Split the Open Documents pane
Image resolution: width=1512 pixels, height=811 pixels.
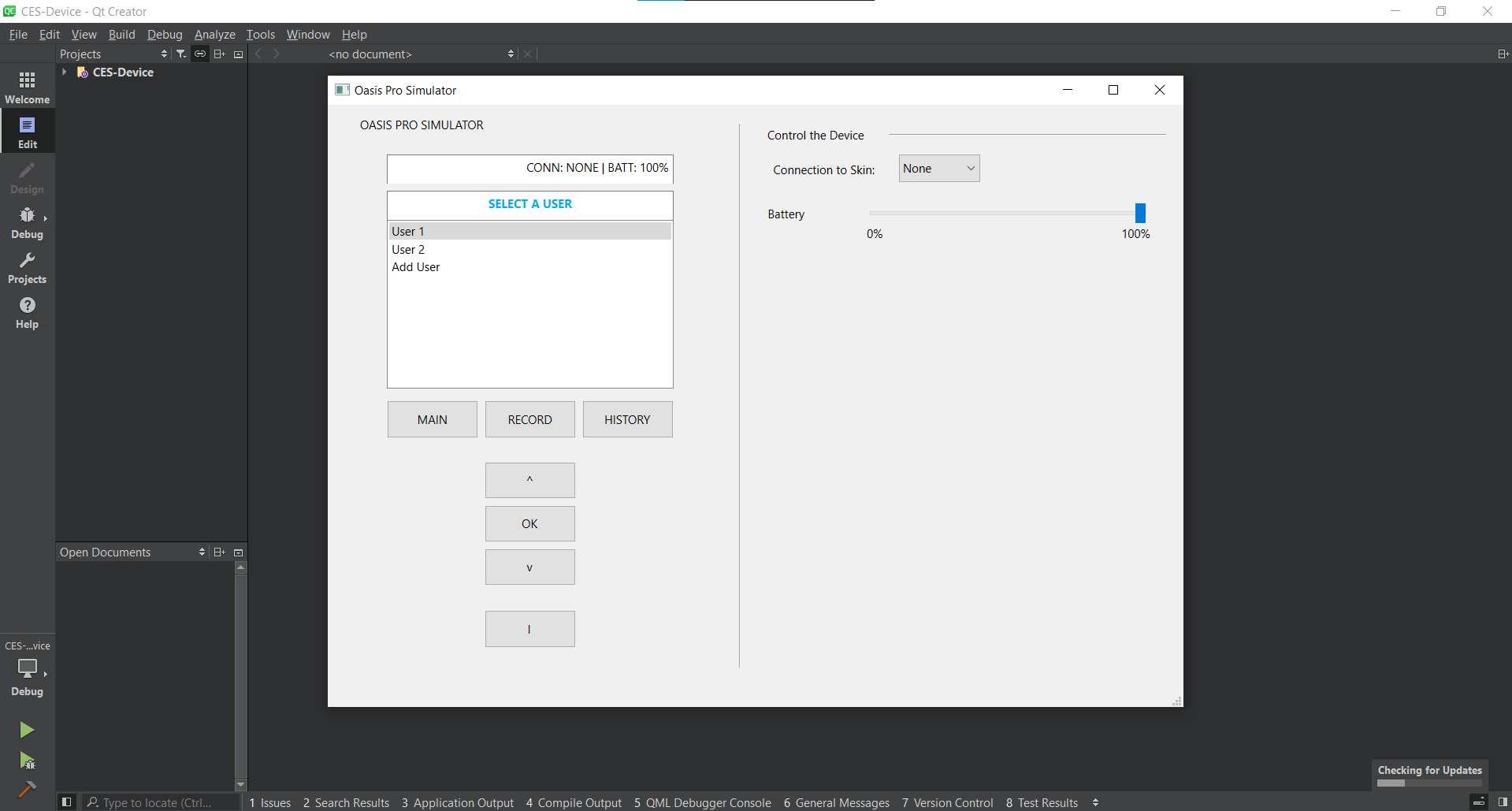[220, 552]
